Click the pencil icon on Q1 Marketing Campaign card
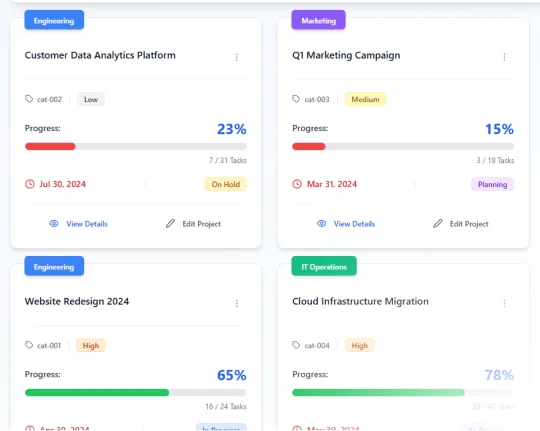 pyautogui.click(x=438, y=224)
